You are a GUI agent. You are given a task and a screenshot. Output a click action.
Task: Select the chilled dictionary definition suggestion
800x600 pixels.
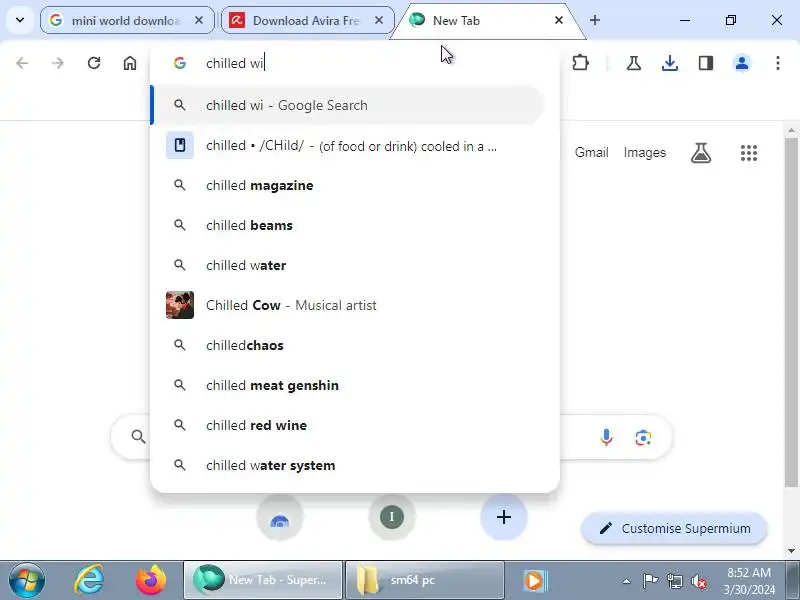348,145
